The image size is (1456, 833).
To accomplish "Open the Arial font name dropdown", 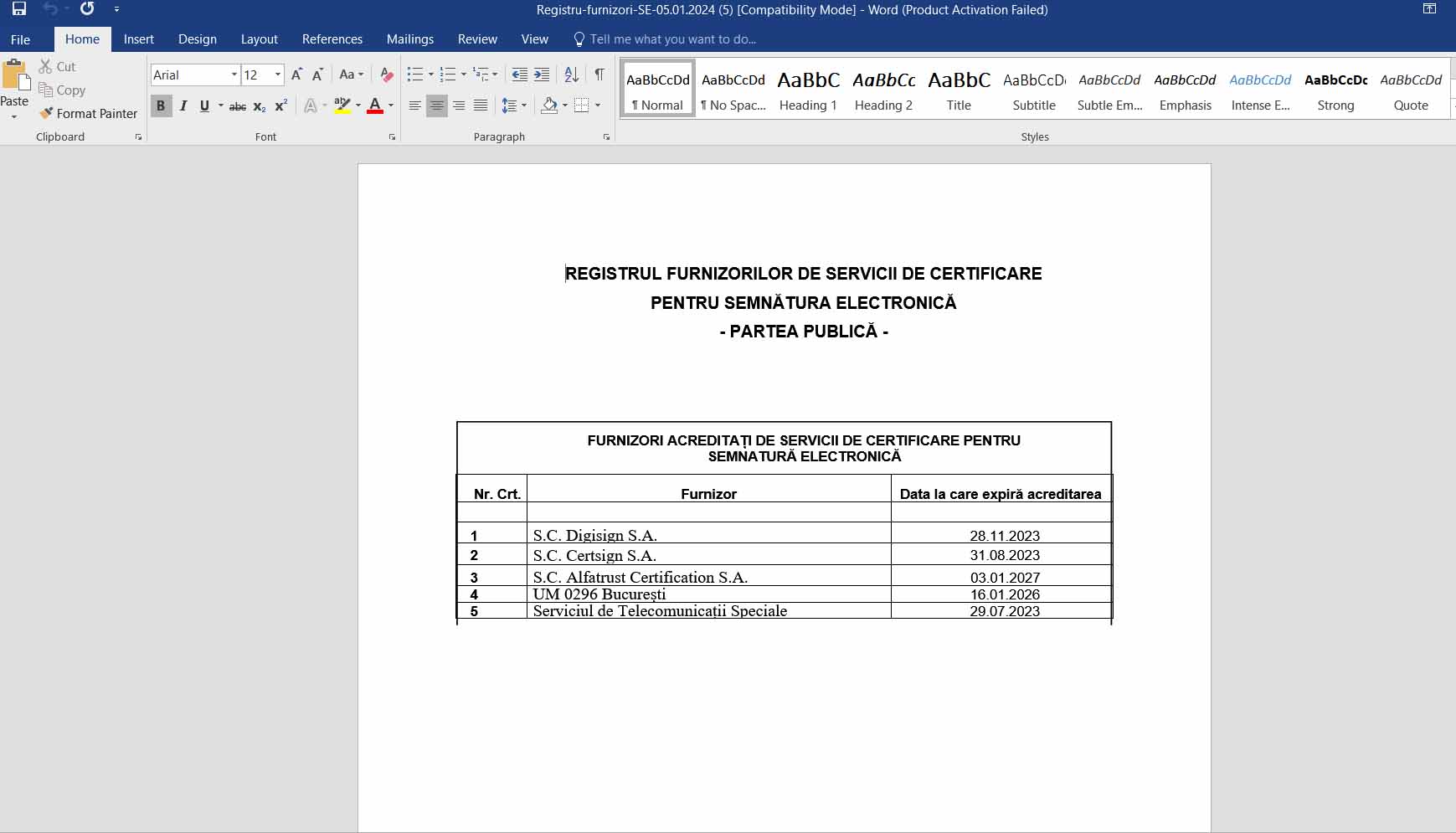I will point(234,75).
